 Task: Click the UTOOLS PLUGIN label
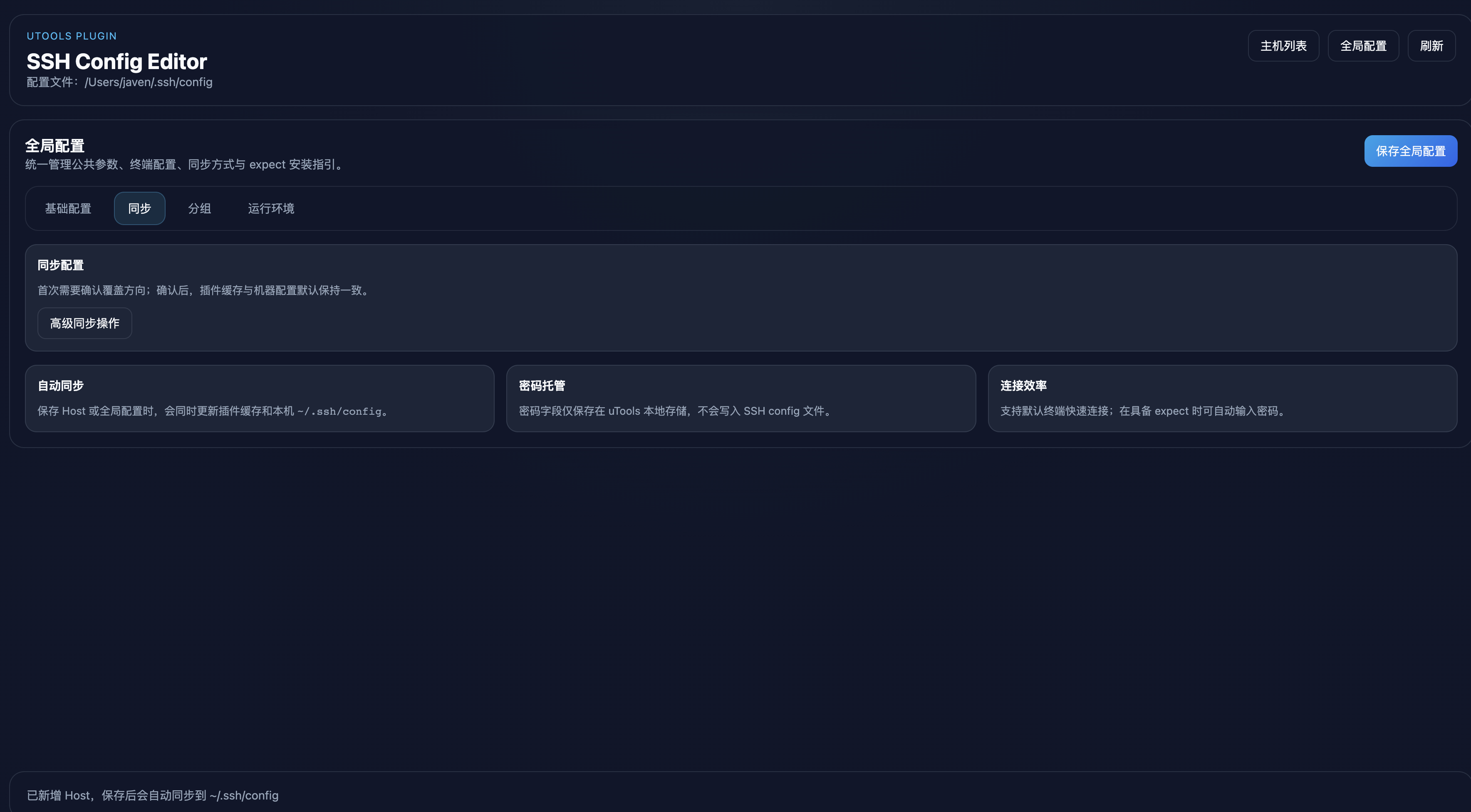[x=72, y=36]
